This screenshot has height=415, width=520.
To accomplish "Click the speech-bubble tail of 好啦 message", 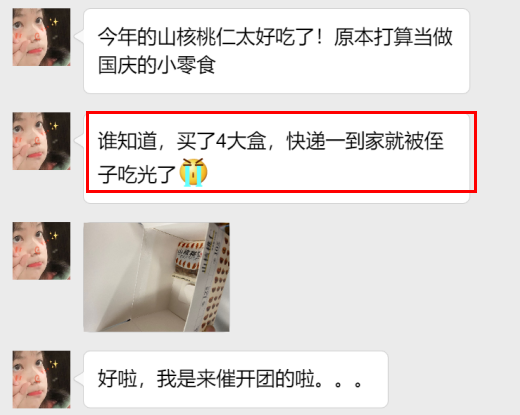I will pos(79,379).
